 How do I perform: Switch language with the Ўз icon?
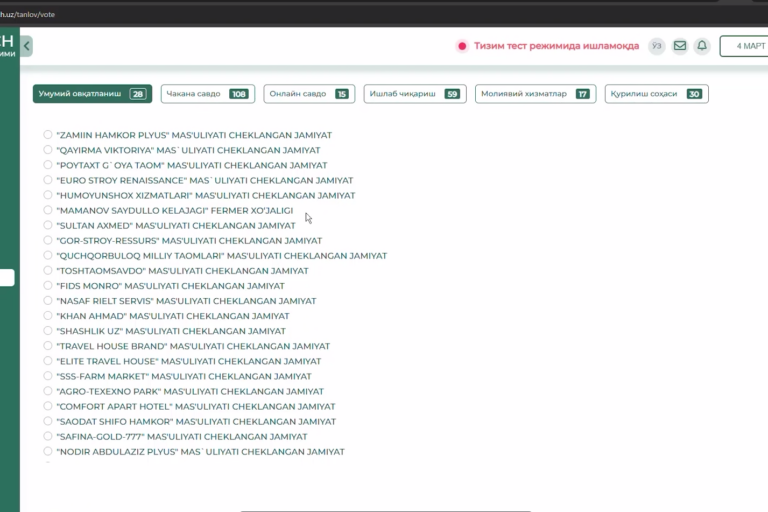pyautogui.click(x=656, y=46)
